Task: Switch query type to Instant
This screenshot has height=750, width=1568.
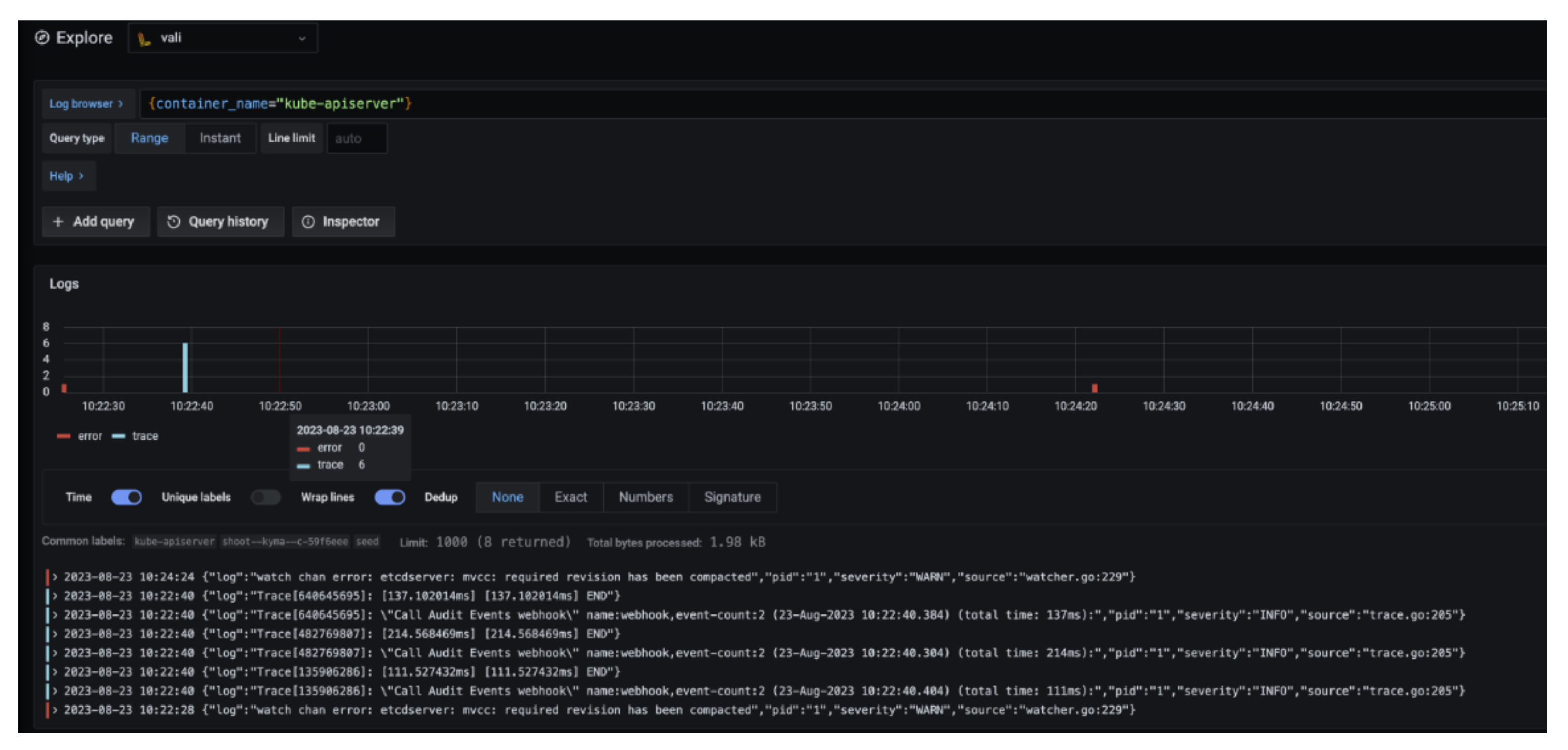Action: click(220, 139)
